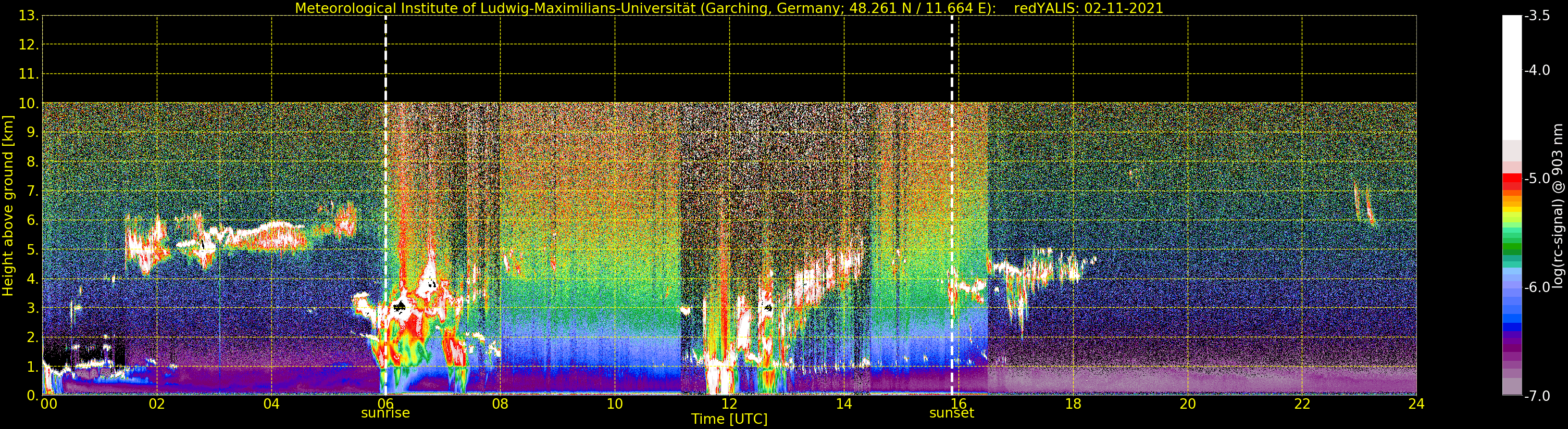Click the 'log(rc-signal) @ 903 nm' colorbar title

1558,206
